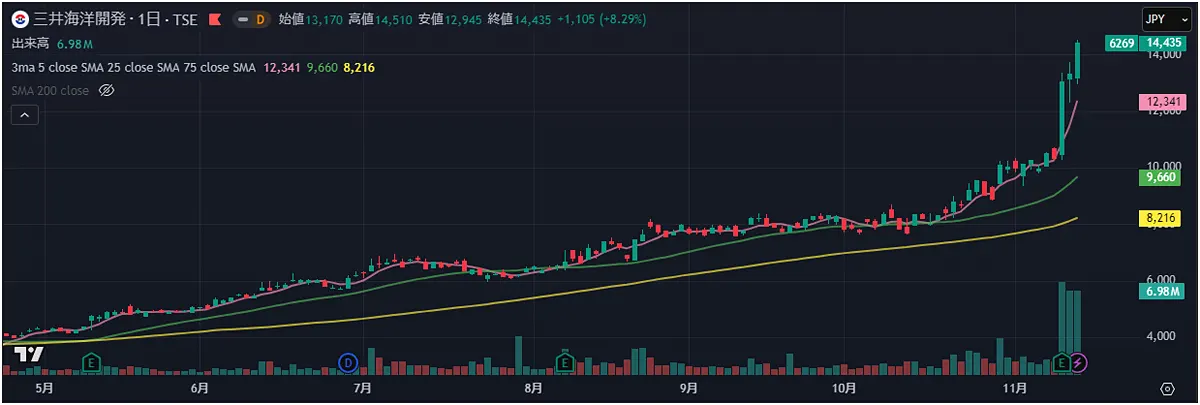1200x405 pixels.
Task: Show the hidden SMA 200 indicator
Action: point(107,91)
